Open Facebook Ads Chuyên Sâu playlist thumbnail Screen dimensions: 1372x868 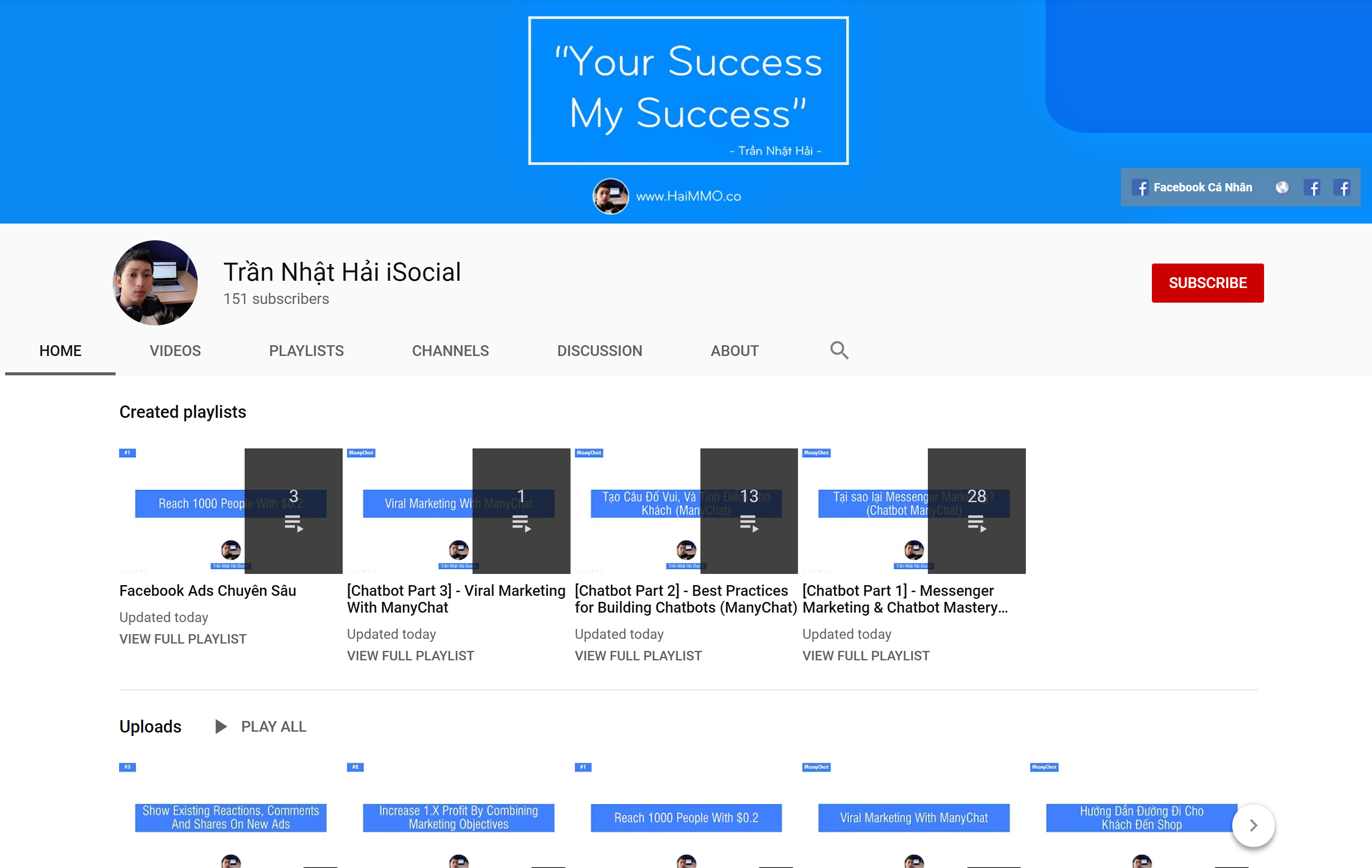pos(231,511)
